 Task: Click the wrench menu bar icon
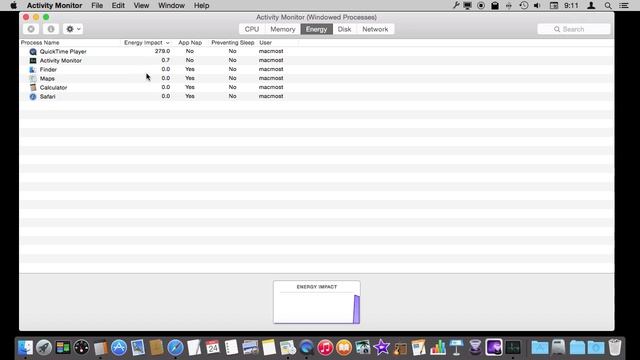[456, 5]
